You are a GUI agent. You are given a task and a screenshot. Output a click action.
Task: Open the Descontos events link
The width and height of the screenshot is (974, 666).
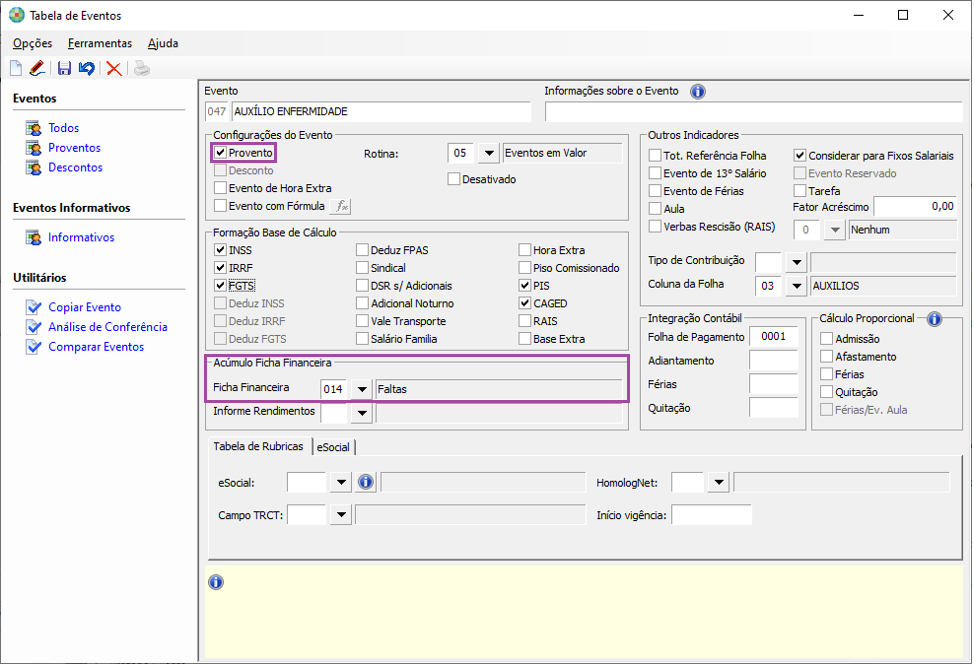75,168
